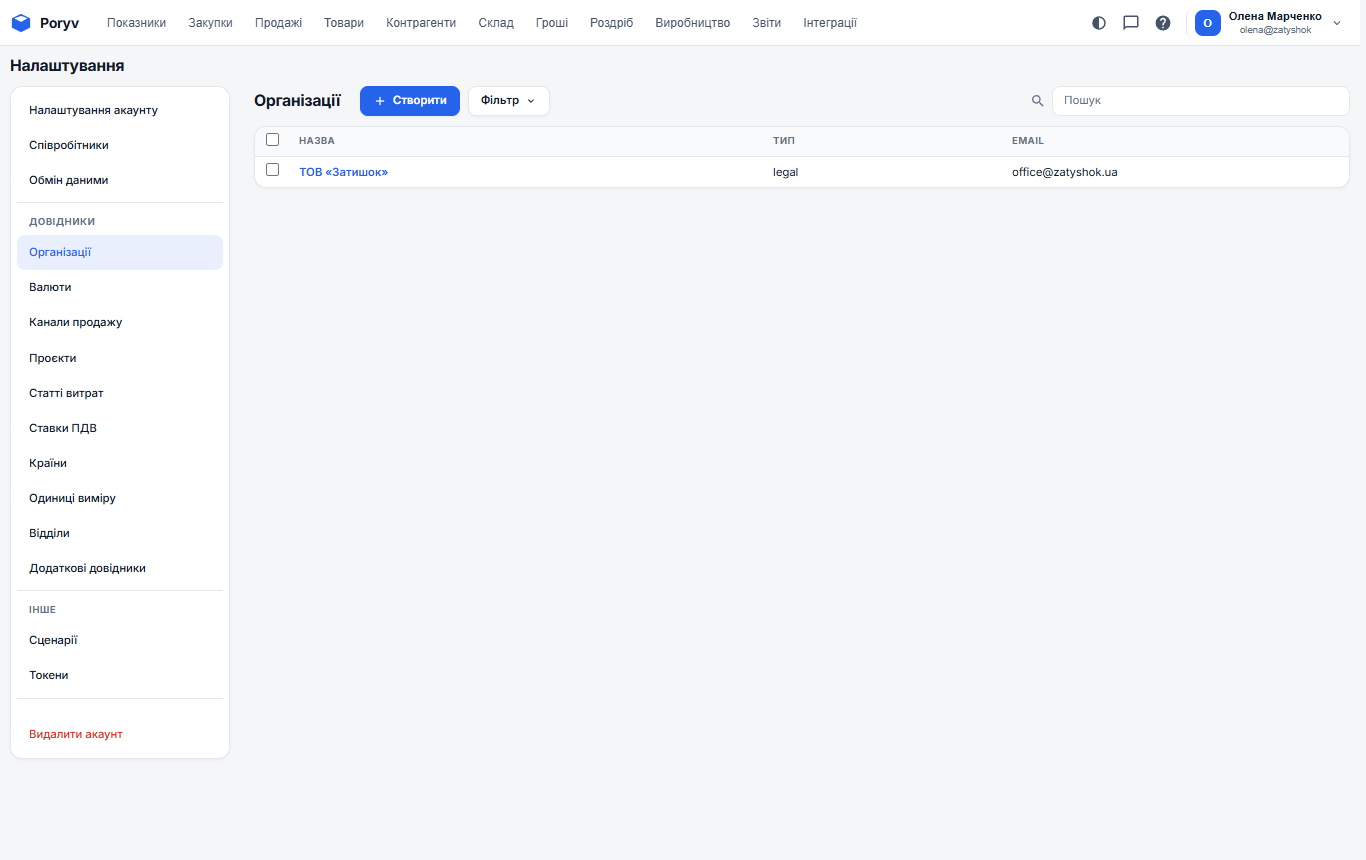Image resolution: width=1366 pixels, height=860 pixels.
Task: Open the Інтеграції menu
Action: point(830,23)
